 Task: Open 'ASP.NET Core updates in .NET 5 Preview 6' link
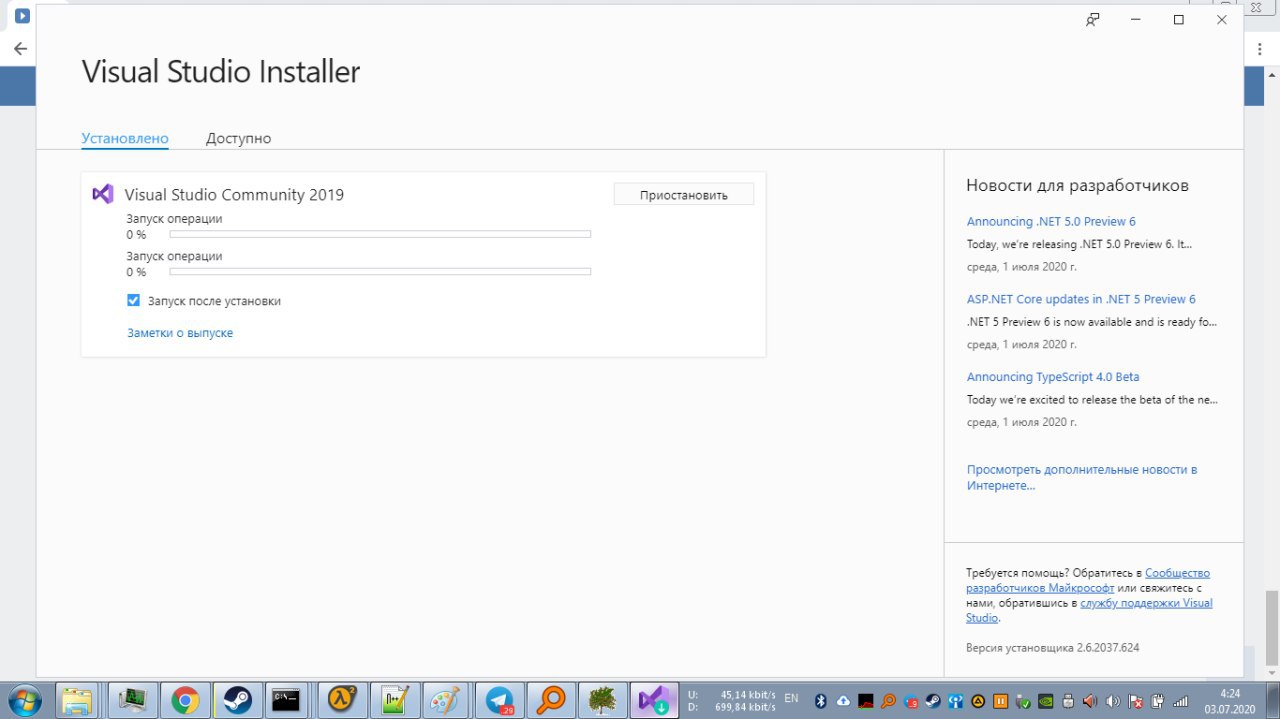pyautogui.click(x=1081, y=299)
